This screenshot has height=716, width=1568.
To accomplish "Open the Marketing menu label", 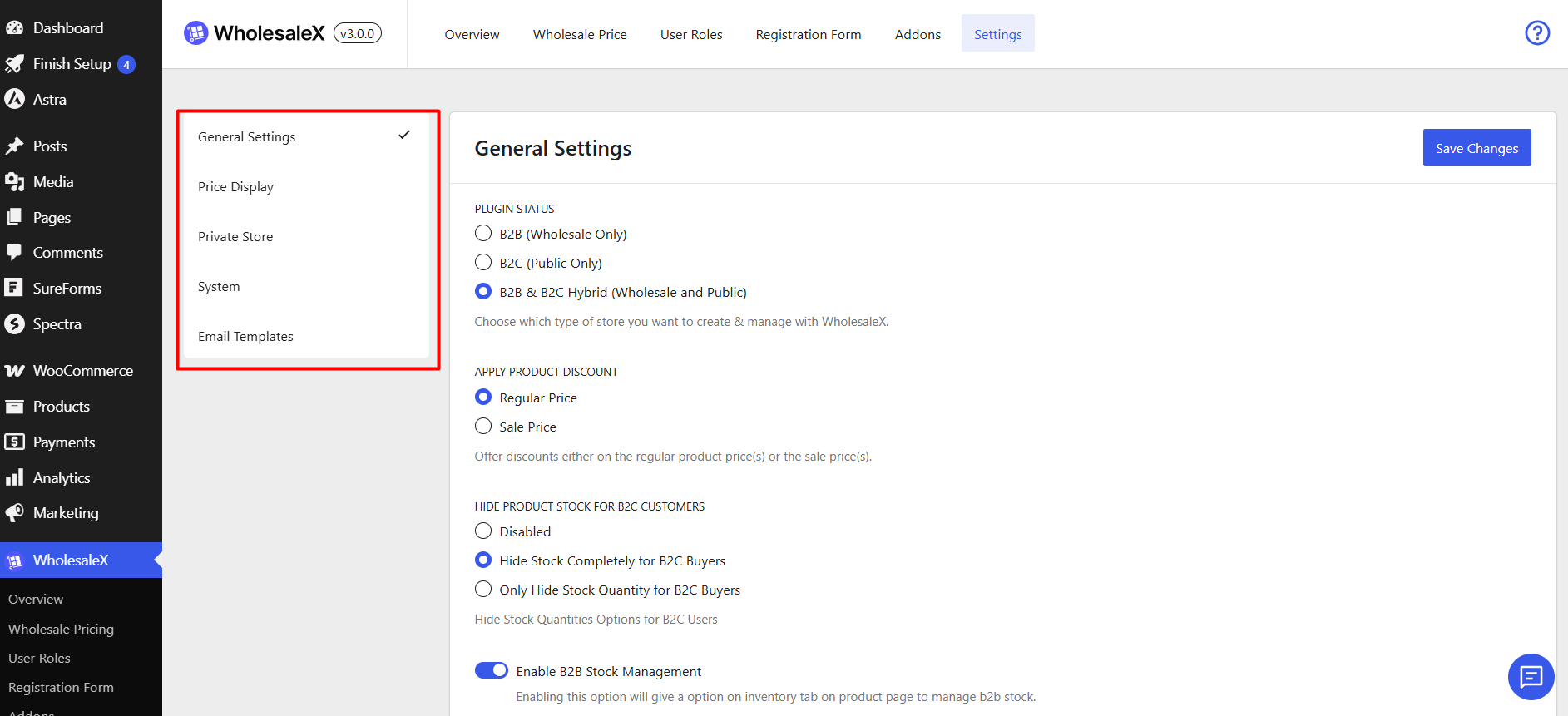I will pos(66,513).
